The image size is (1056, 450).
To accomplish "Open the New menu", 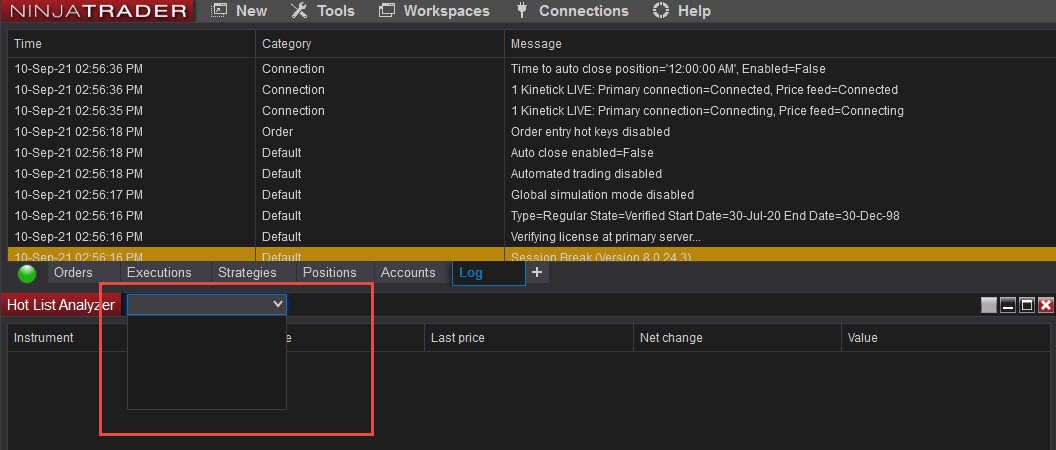I will pyautogui.click(x=240, y=11).
